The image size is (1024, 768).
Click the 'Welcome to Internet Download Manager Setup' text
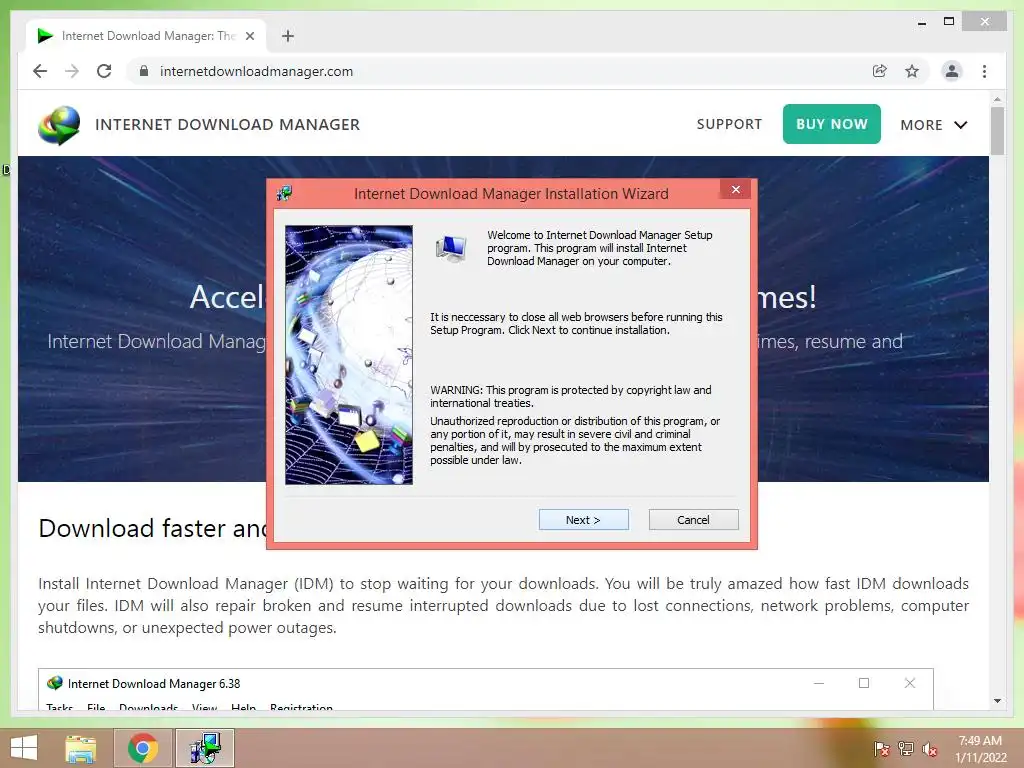click(x=600, y=248)
